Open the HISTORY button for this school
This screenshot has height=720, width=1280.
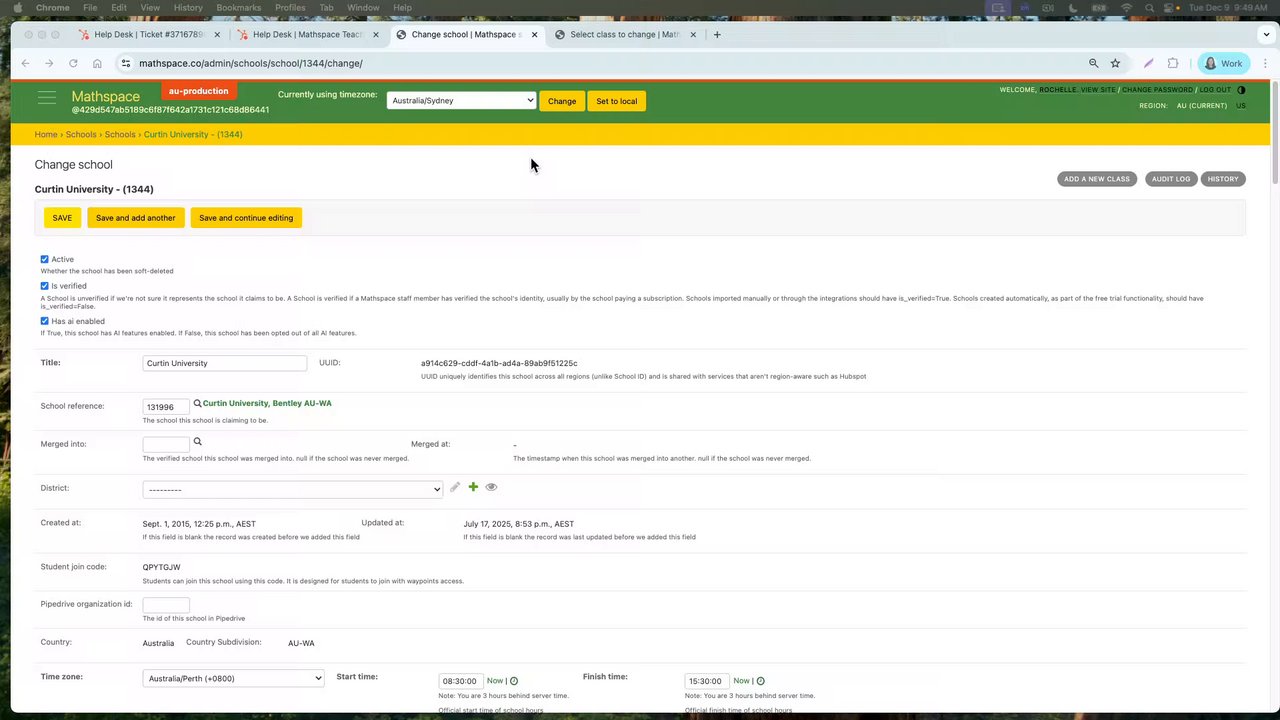coord(1223,179)
